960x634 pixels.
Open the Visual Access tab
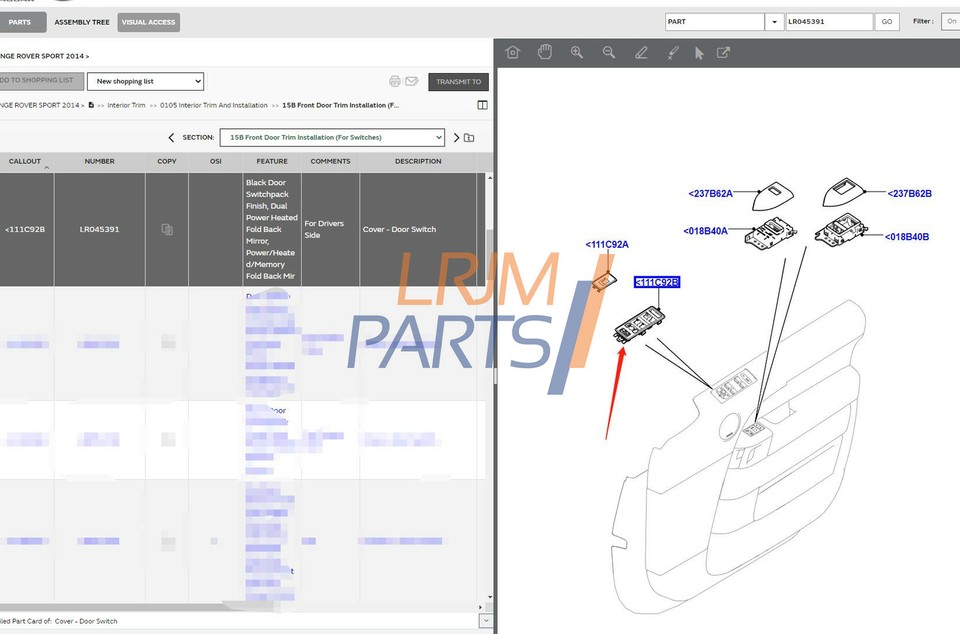pyautogui.click(x=148, y=22)
